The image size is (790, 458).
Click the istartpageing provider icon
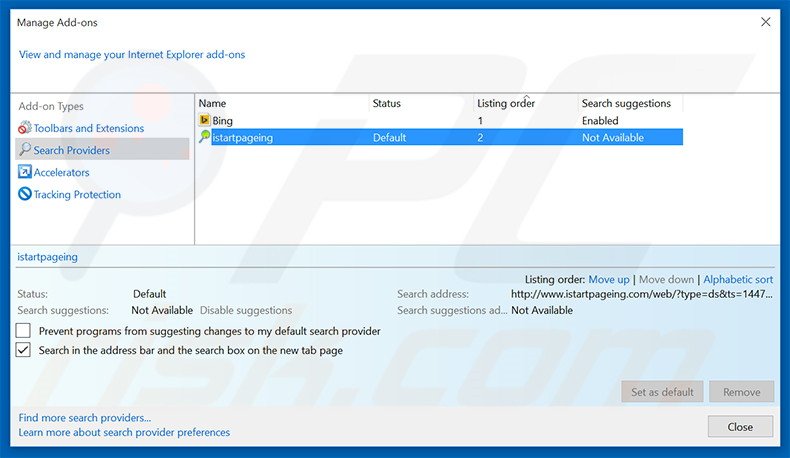tap(205, 137)
